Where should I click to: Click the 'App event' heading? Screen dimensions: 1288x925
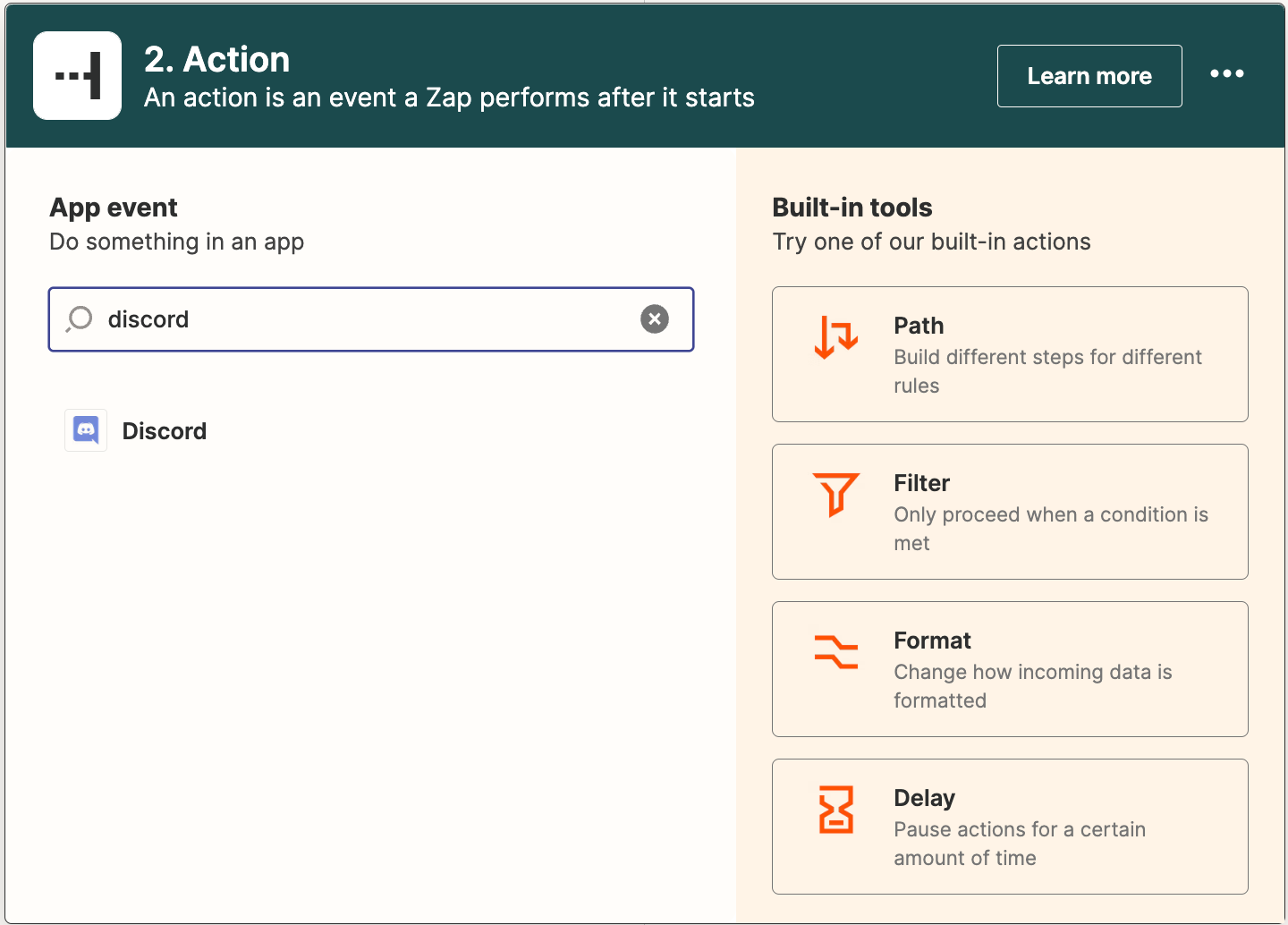(x=114, y=208)
